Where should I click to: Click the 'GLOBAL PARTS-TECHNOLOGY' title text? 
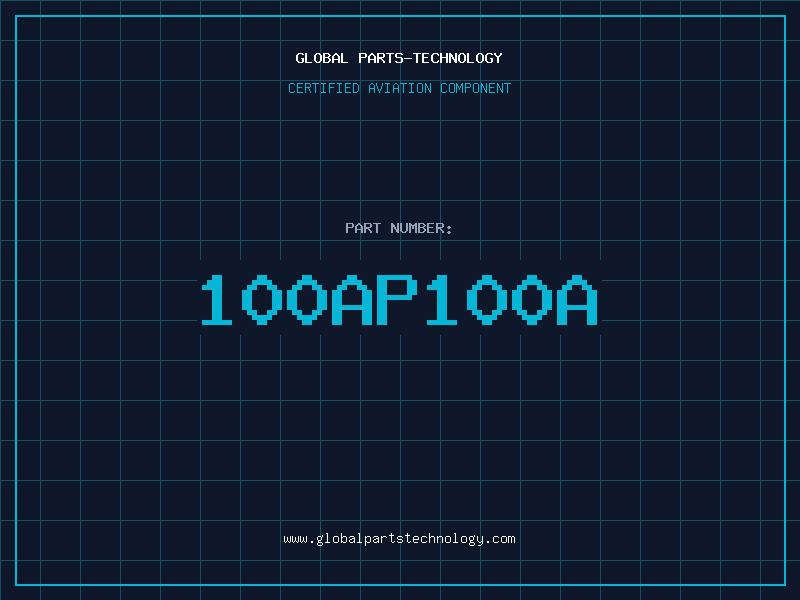click(399, 58)
